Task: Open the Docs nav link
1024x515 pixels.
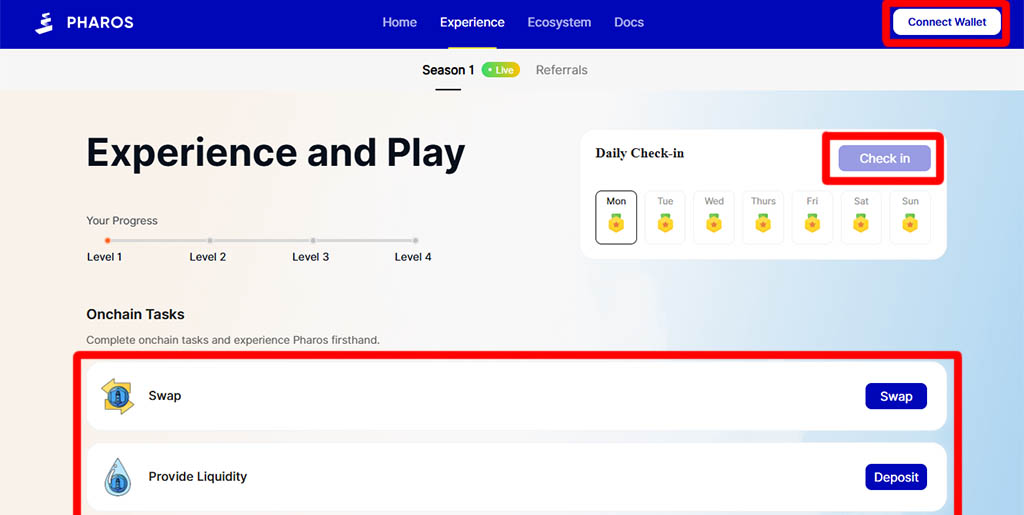Action: coord(629,22)
